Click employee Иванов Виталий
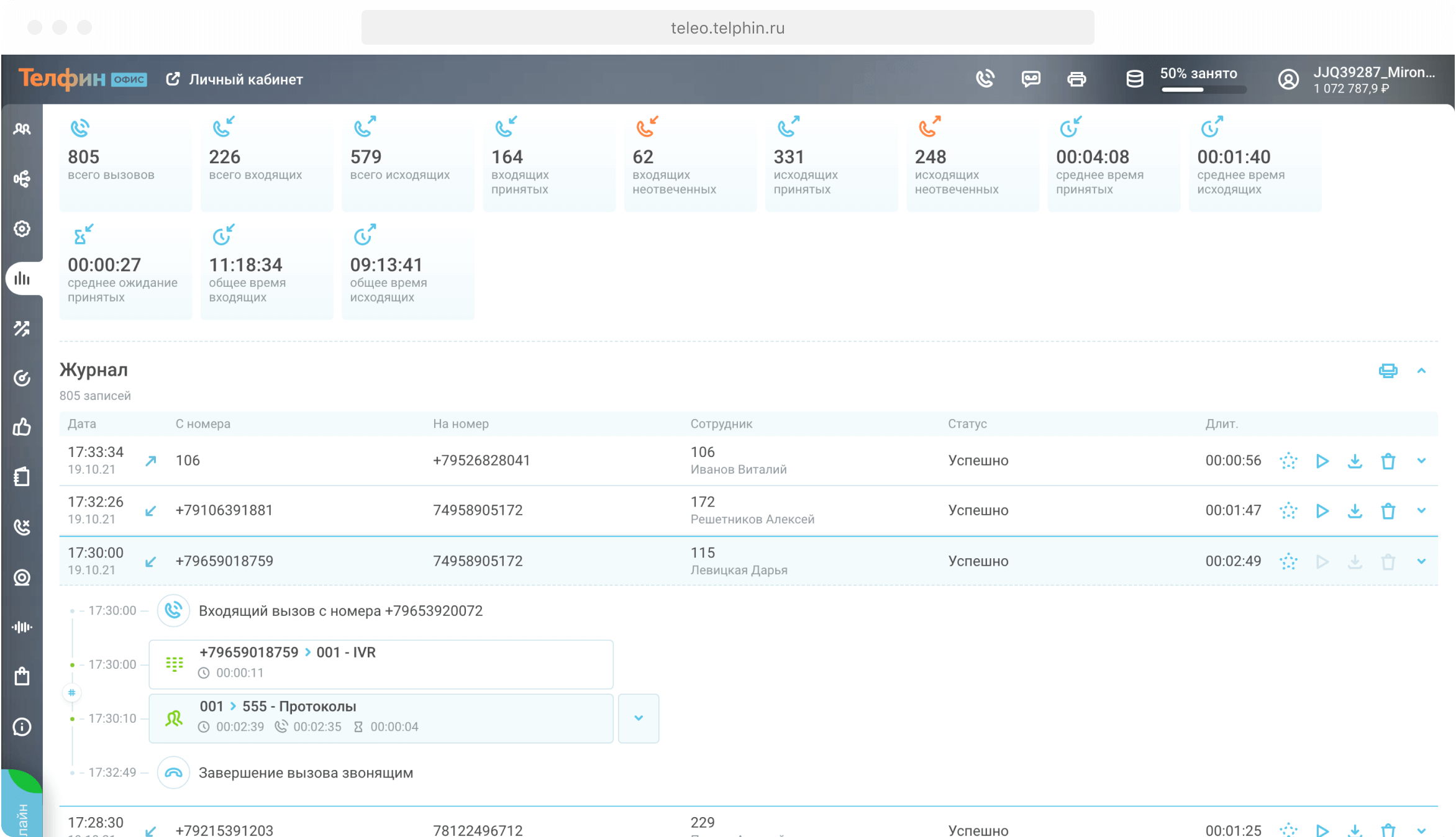 coord(739,469)
